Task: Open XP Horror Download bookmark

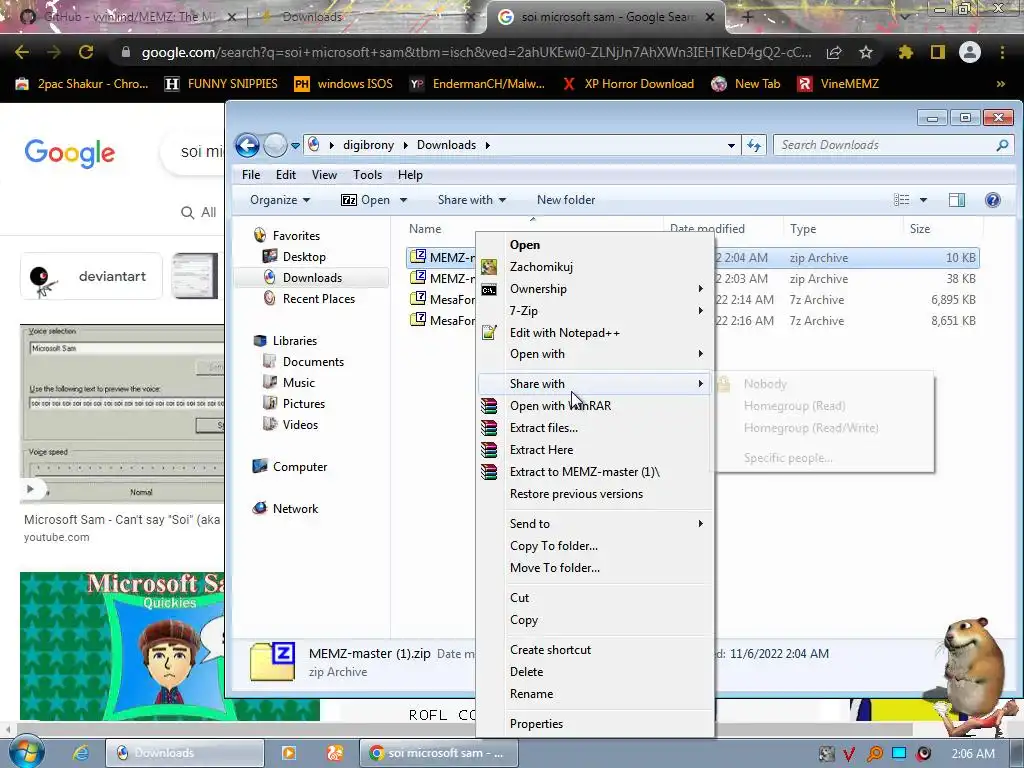Action: (628, 84)
